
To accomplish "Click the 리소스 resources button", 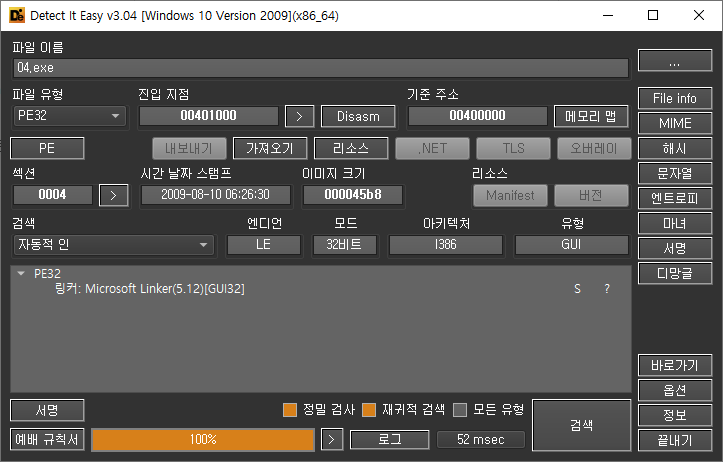I will pos(351,148).
